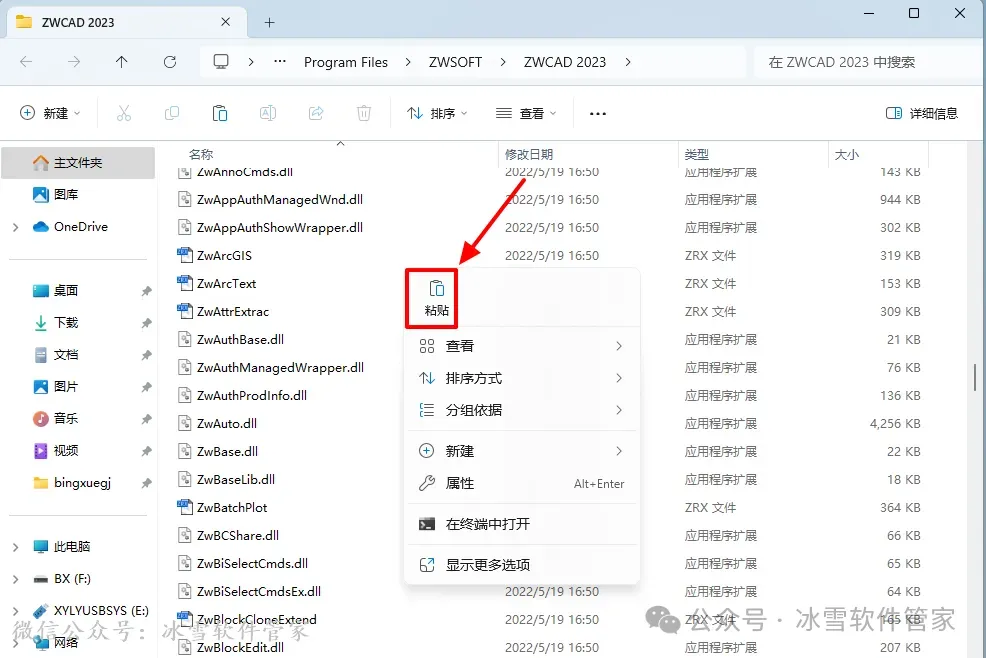Select the ZwAttrExtrac file icon
The image size is (986, 658).
coord(185,311)
